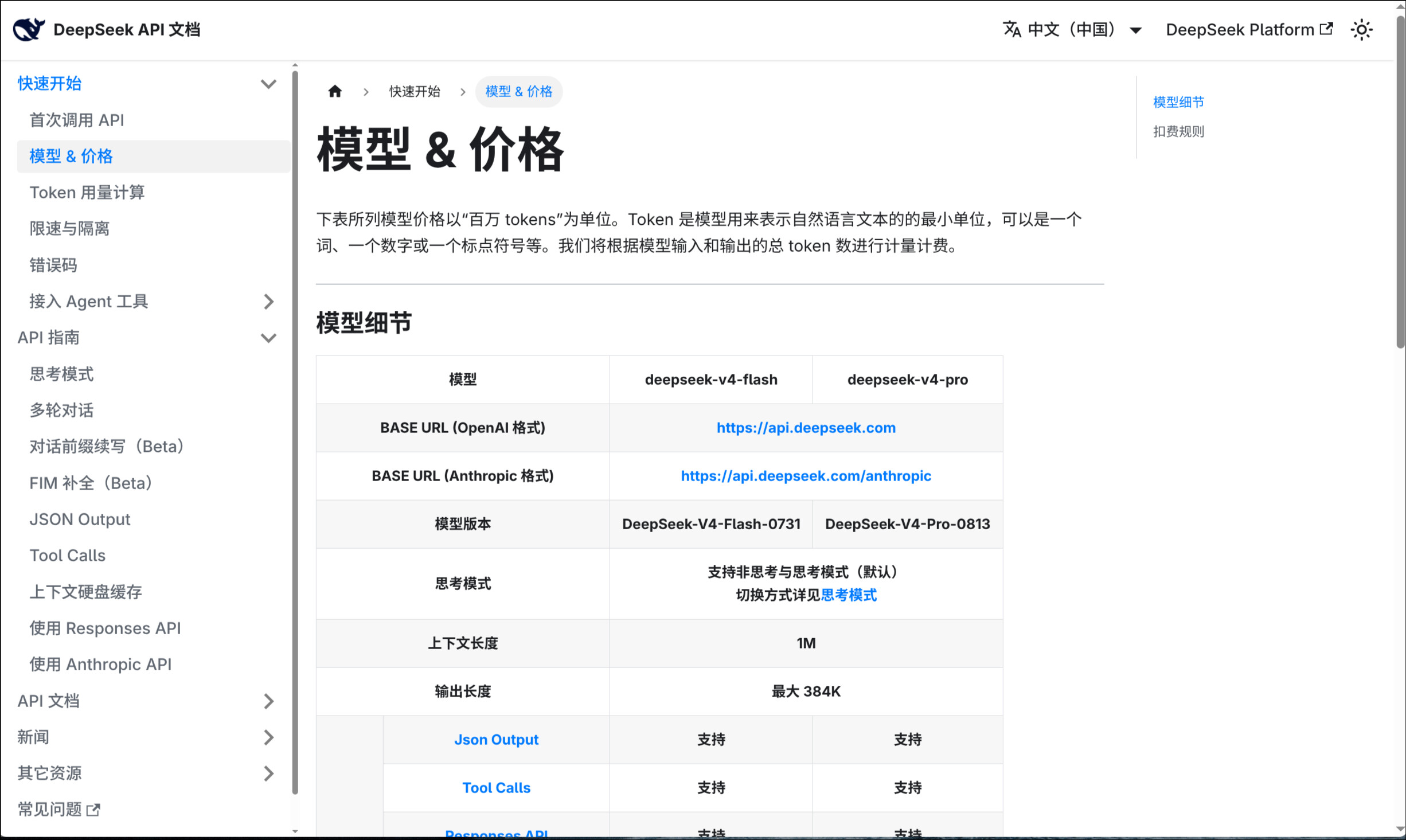Screen dimensions: 1406x840
Task: Click 模型 & 价格 breadcrumb chip
Action: 519,91
